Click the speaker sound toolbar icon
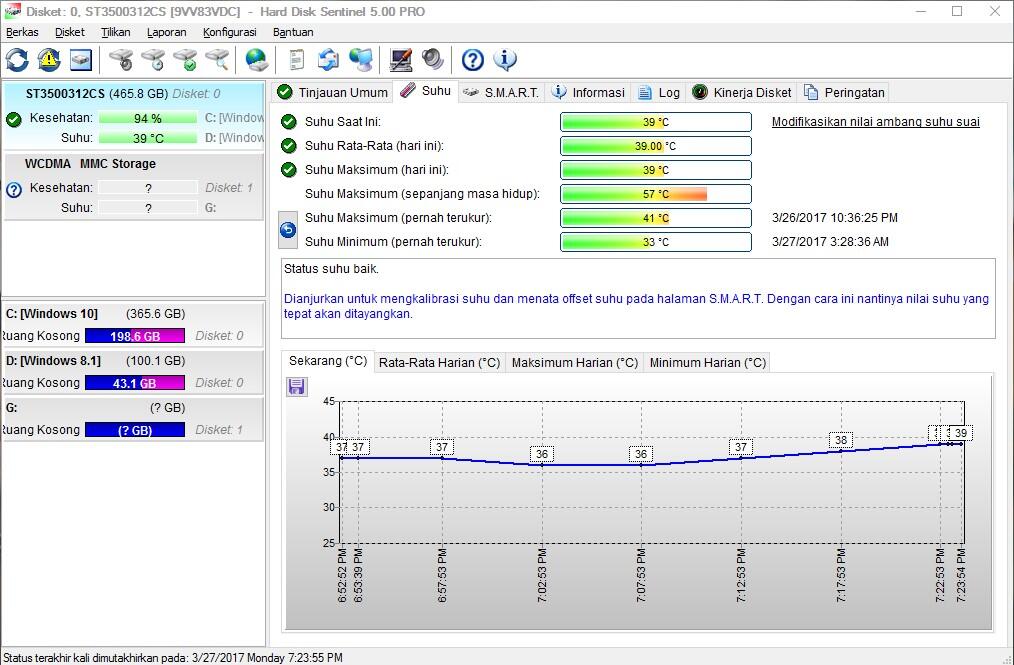The image size is (1014, 665). click(433, 60)
